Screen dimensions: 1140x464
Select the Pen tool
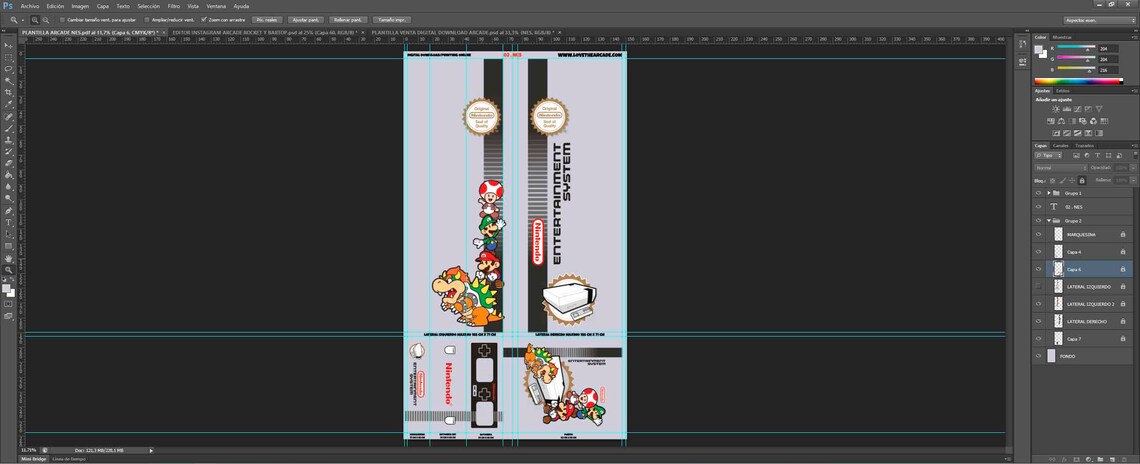9,211
